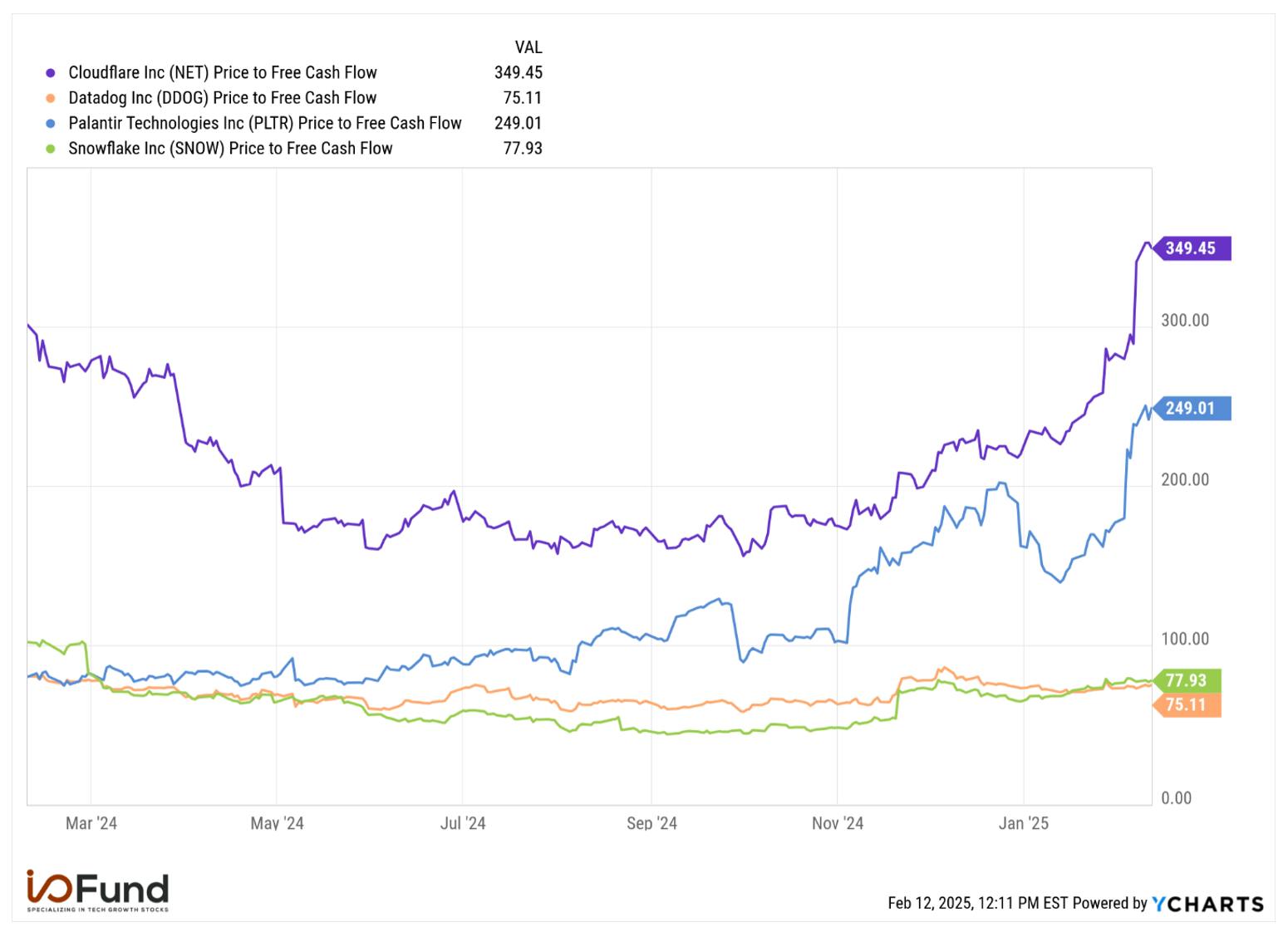Select the Palantir Technologies Inc (PLTR) legend label
This screenshot has width=1288, height=932.
click(265, 124)
